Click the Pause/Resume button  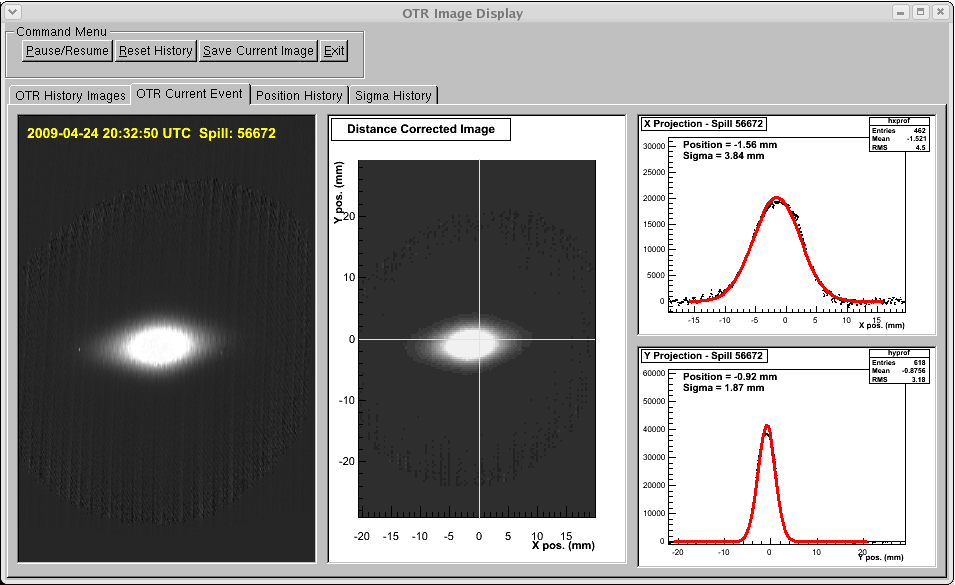(67, 51)
